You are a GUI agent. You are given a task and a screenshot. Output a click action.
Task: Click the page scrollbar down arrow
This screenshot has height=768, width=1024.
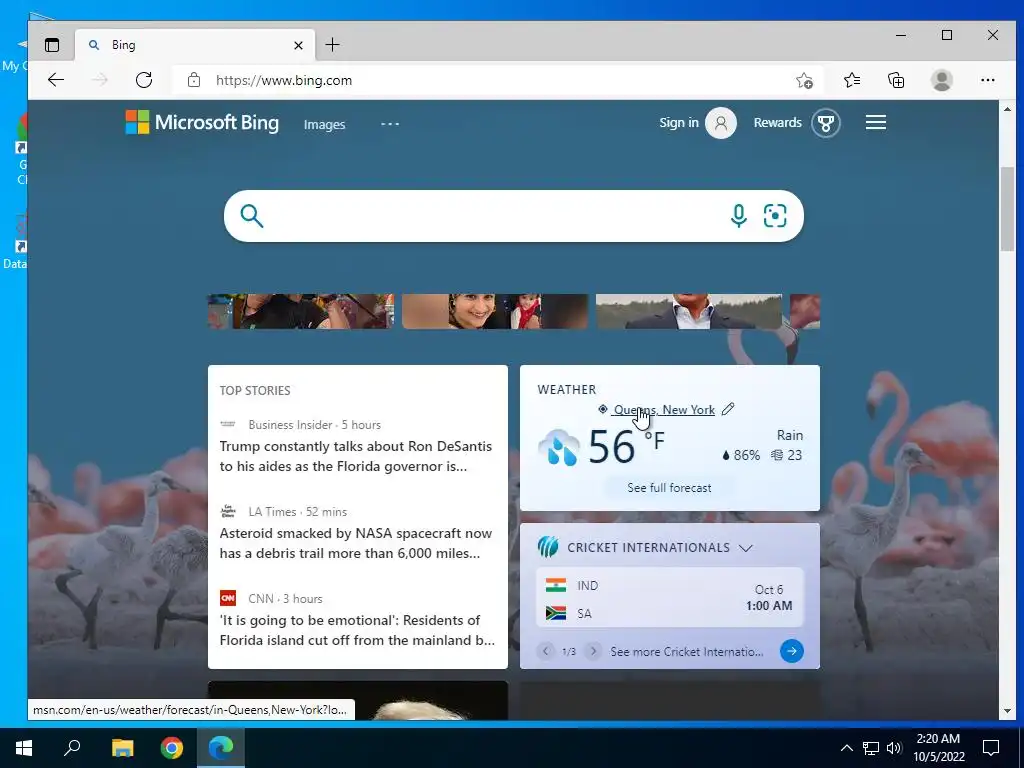click(1007, 711)
